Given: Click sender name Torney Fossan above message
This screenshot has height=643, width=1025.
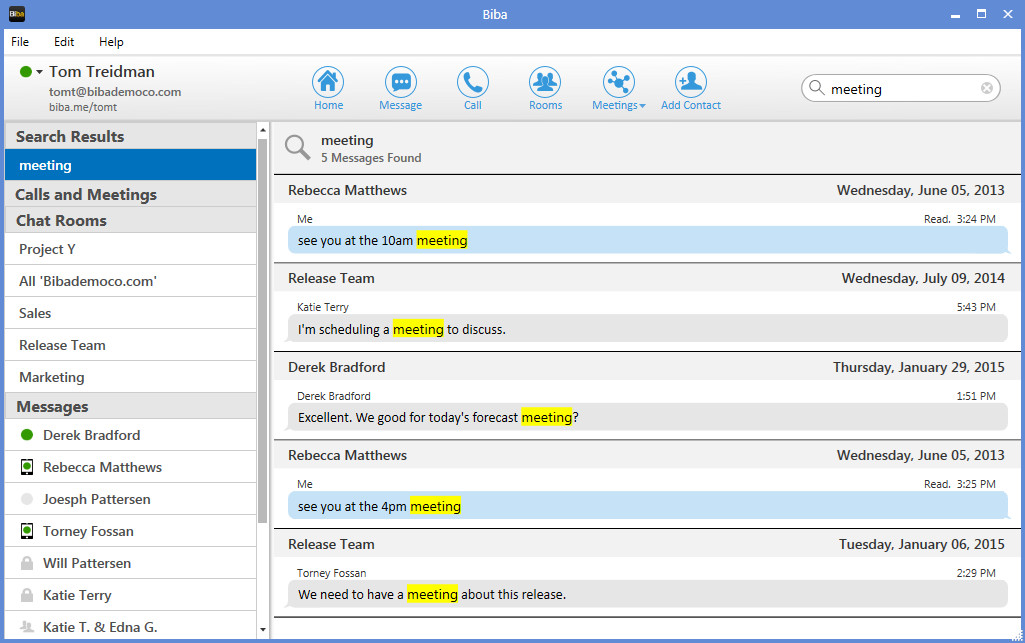Looking at the screenshot, I should (331, 573).
